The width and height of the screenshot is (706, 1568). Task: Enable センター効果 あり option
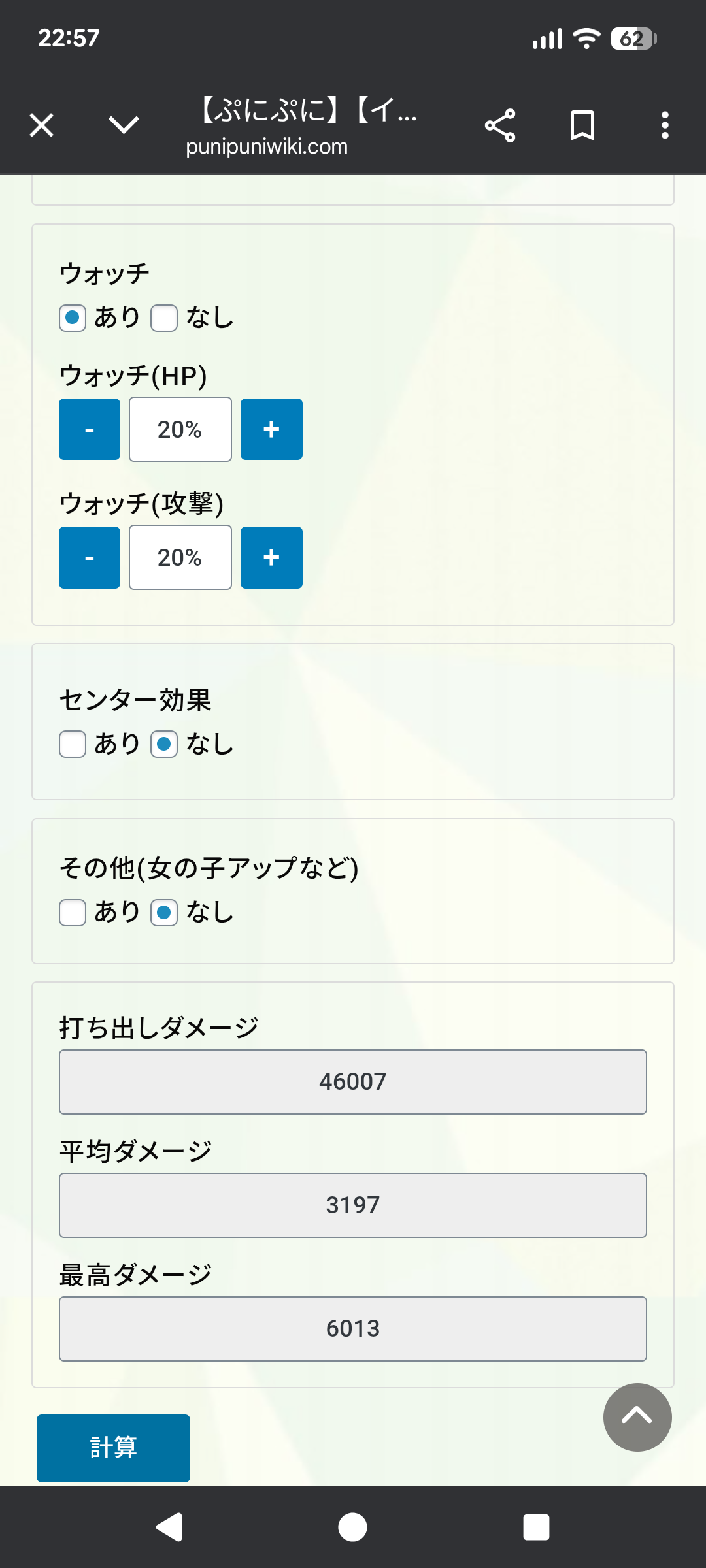(73, 744)
